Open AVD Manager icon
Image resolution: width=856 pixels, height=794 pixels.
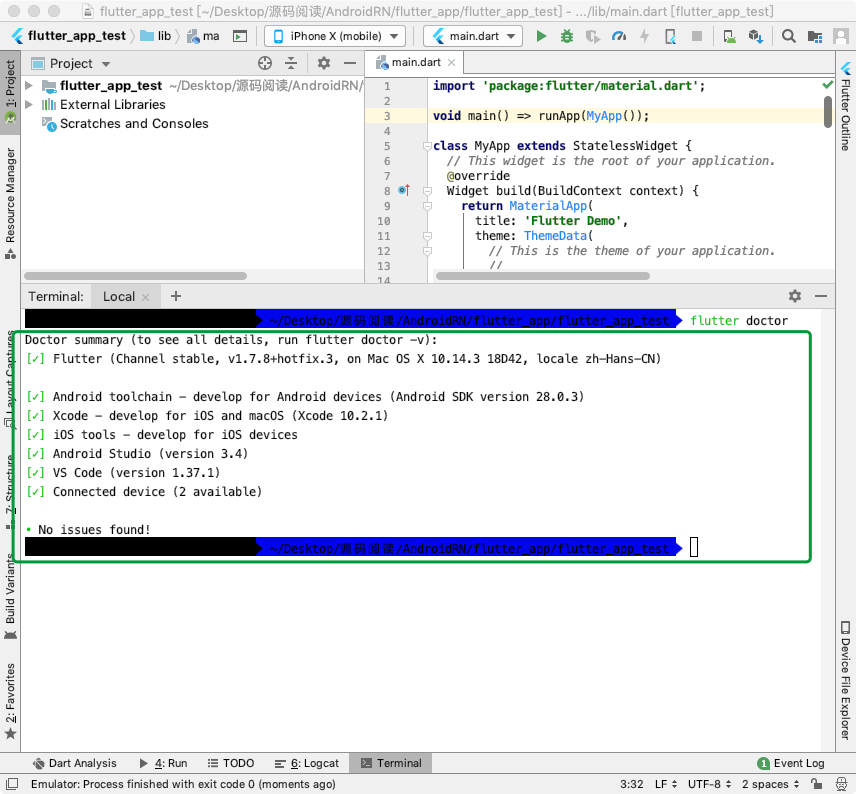click(729, 36)
